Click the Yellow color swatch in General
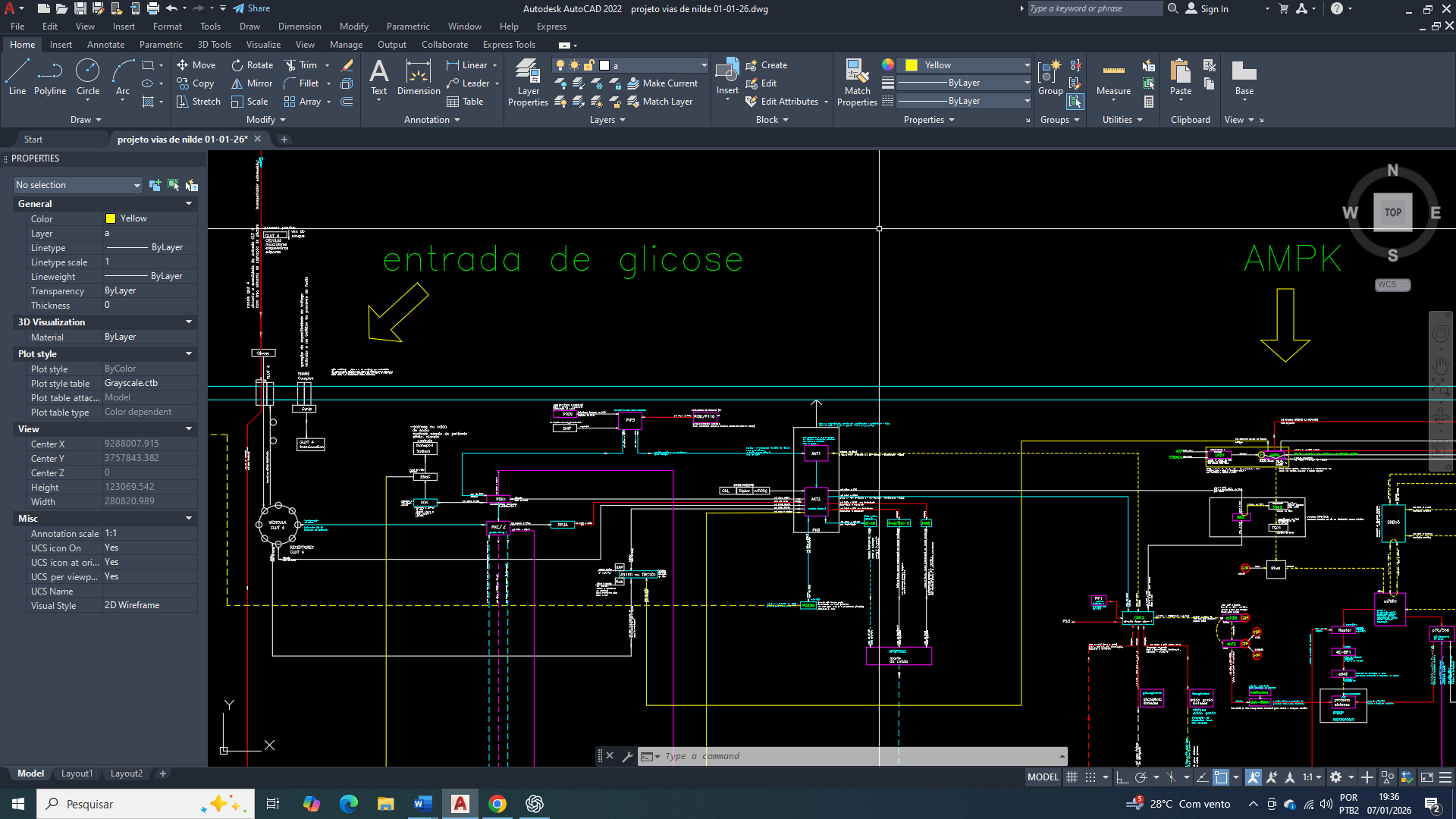The height and width of the screenshot is (819, 1456). click(x=111, y=218)
